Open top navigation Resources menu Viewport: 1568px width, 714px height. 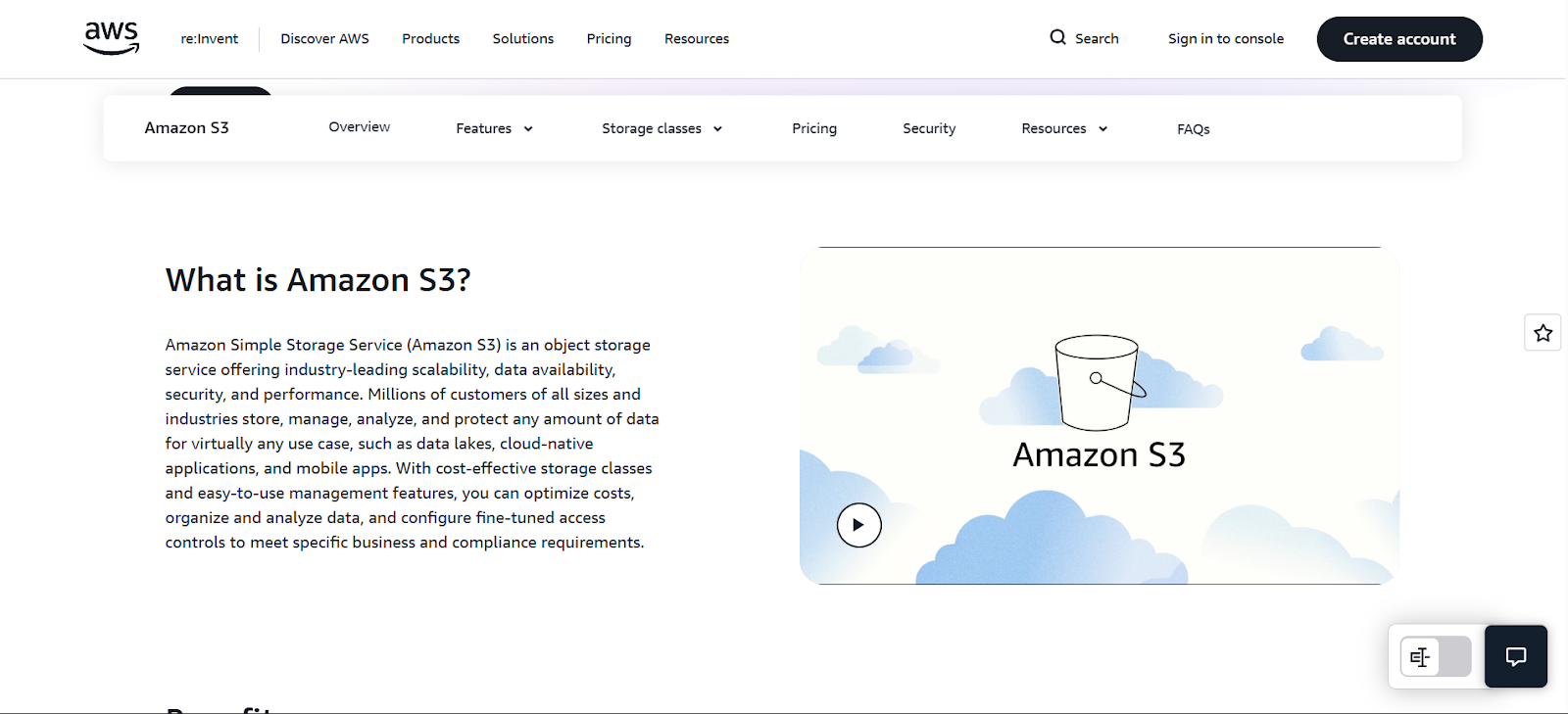[x=697, y=39]
